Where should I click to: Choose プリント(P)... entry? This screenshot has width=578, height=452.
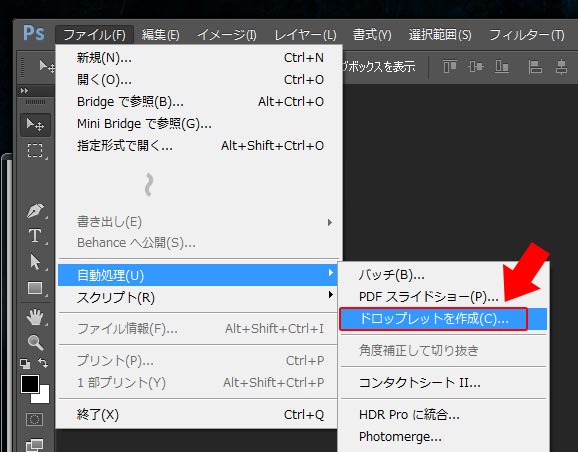point(199,361)
